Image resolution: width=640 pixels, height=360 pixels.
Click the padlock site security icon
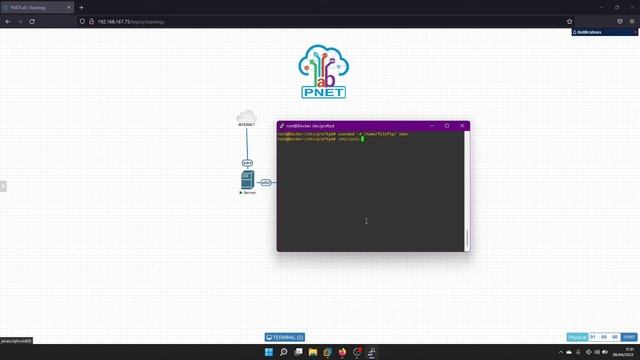(91, 21)
